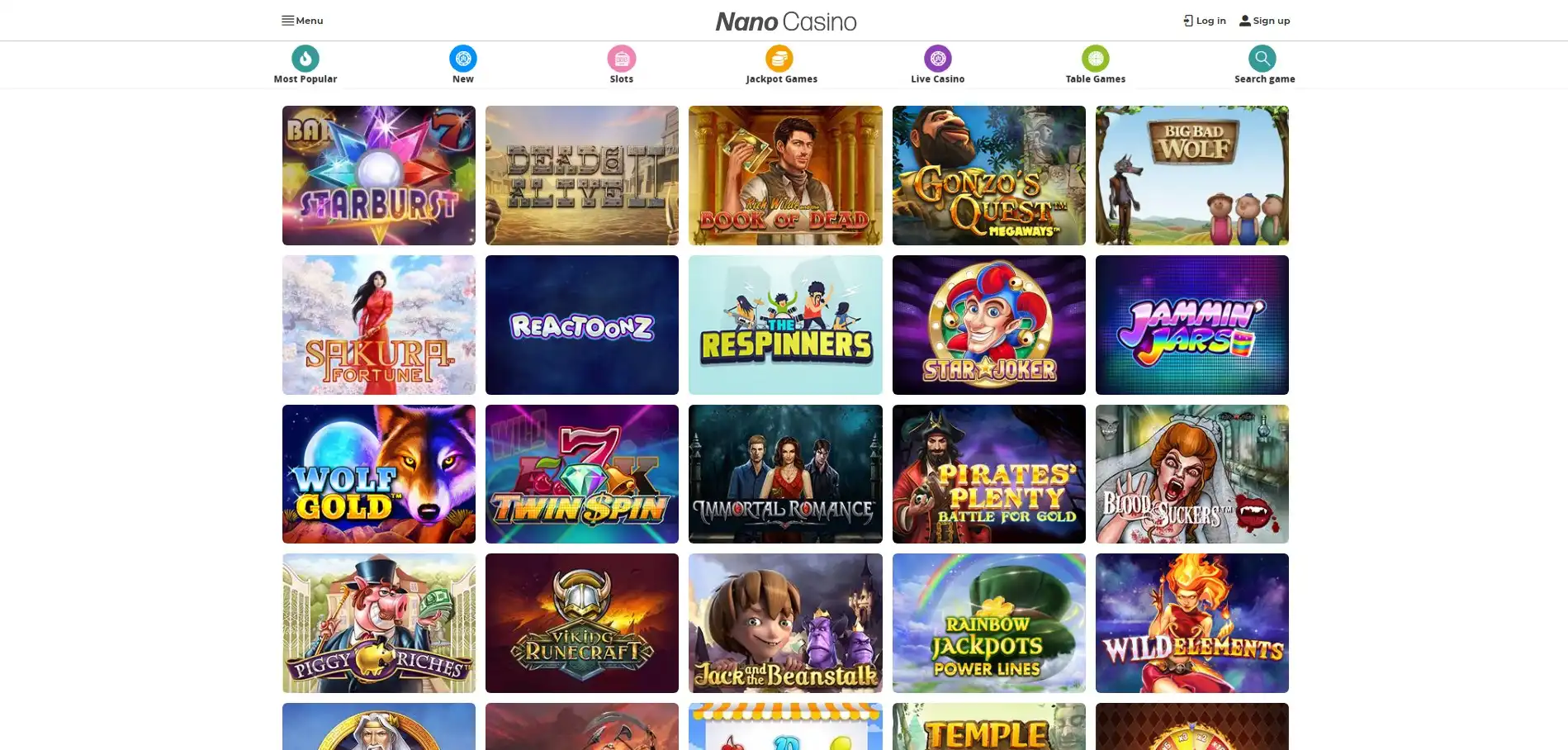Open the pink Slots category icon
The height and width of the screenshot is (750, 1568).
tap(622, 59)
